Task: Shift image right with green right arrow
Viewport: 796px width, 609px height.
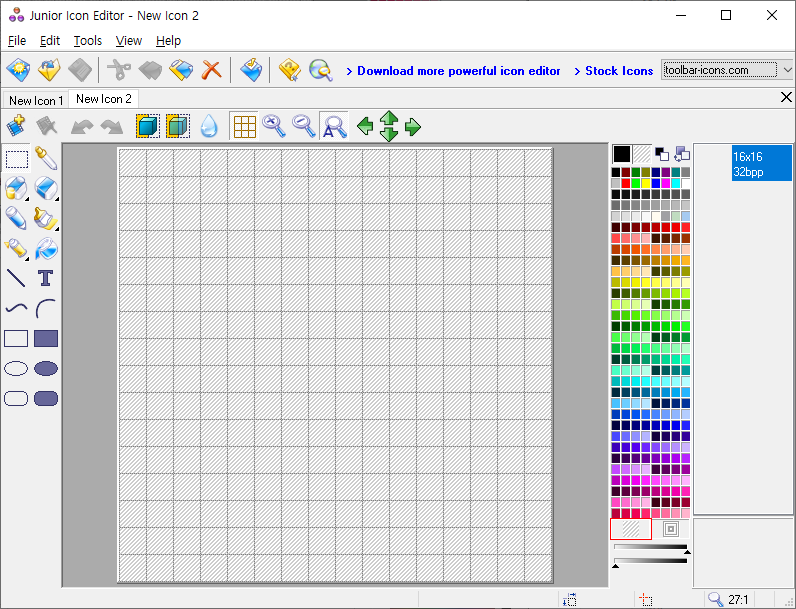Action: (x=413, y=126)
